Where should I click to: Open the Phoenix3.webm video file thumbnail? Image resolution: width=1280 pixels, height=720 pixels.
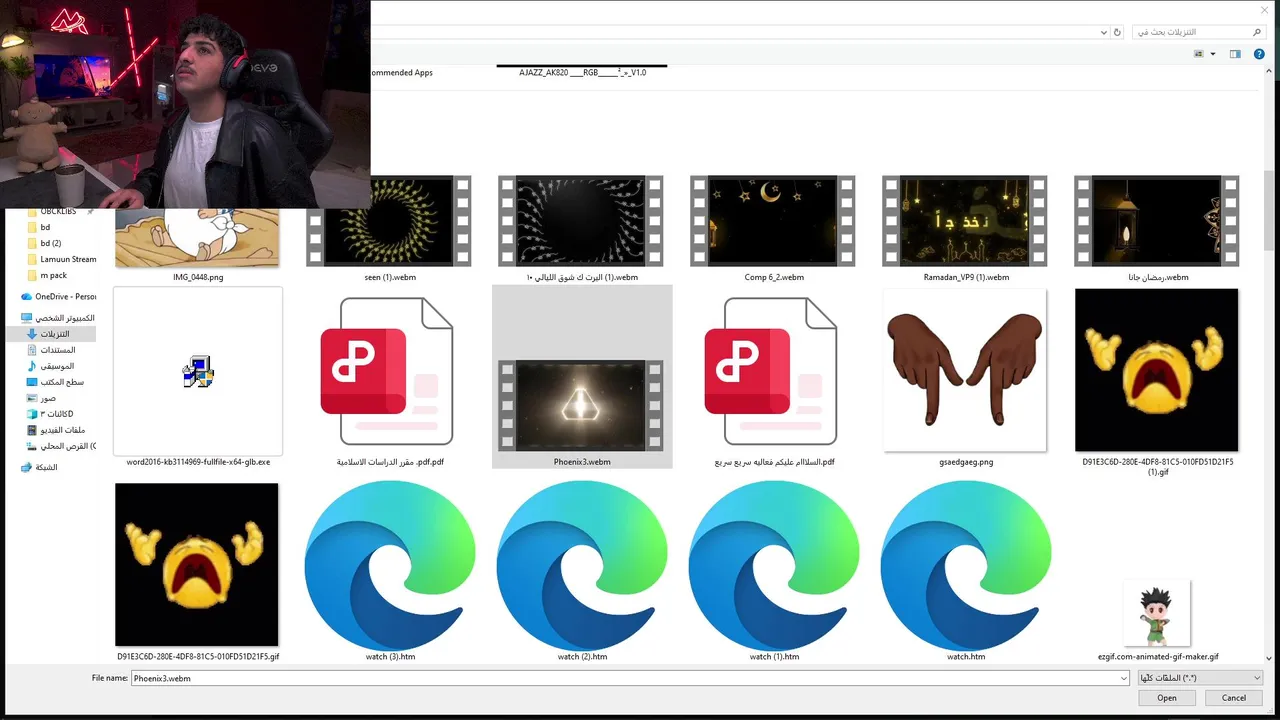point(581,405)
